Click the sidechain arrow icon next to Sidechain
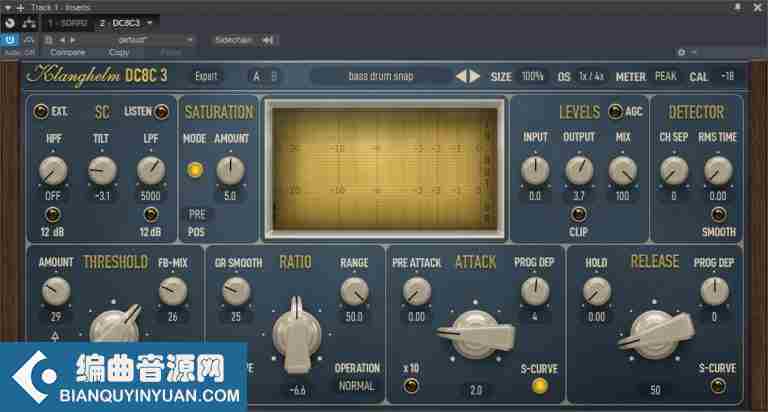768x412 pixels. point(267,40)
